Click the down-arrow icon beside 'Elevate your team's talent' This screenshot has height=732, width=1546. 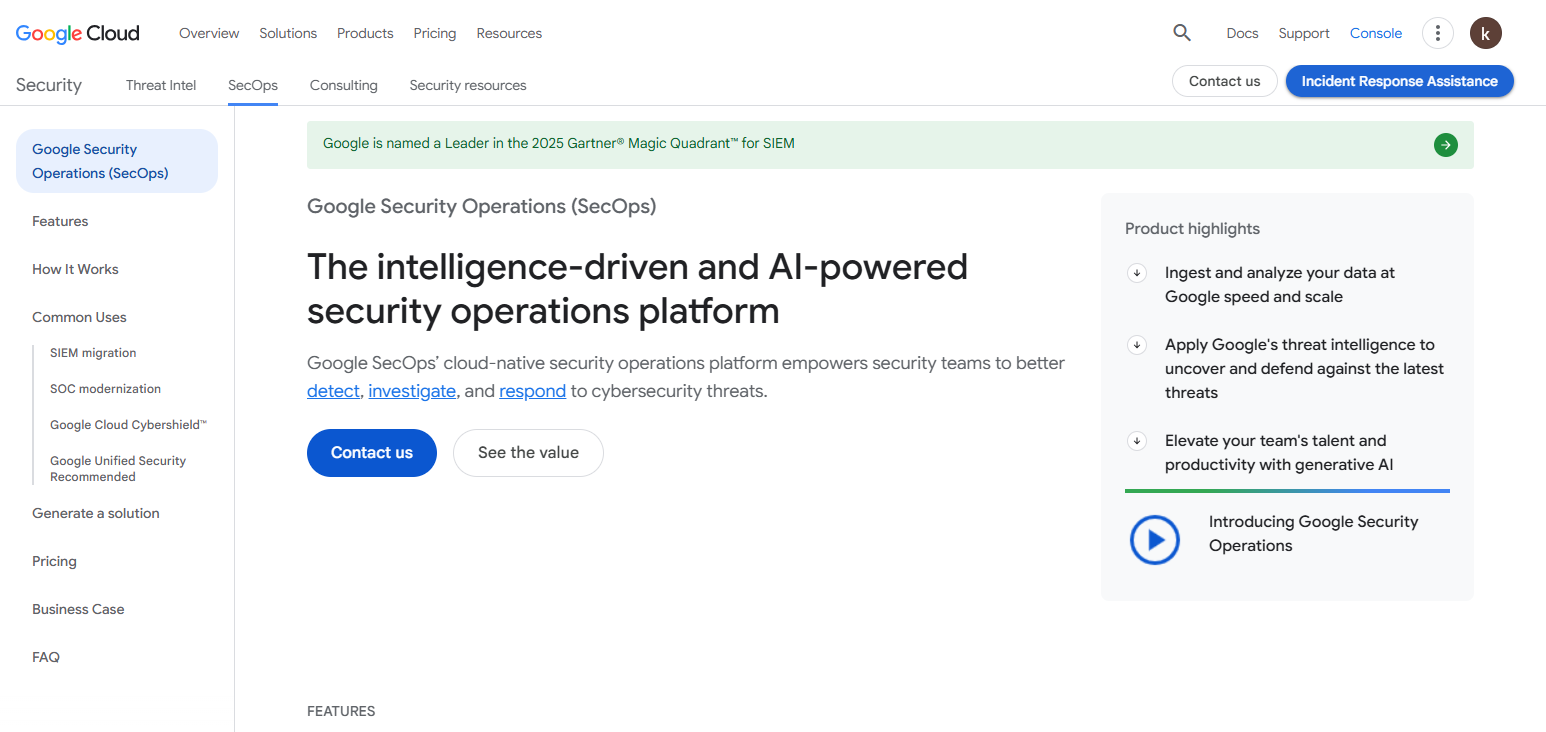(1136, 441)
